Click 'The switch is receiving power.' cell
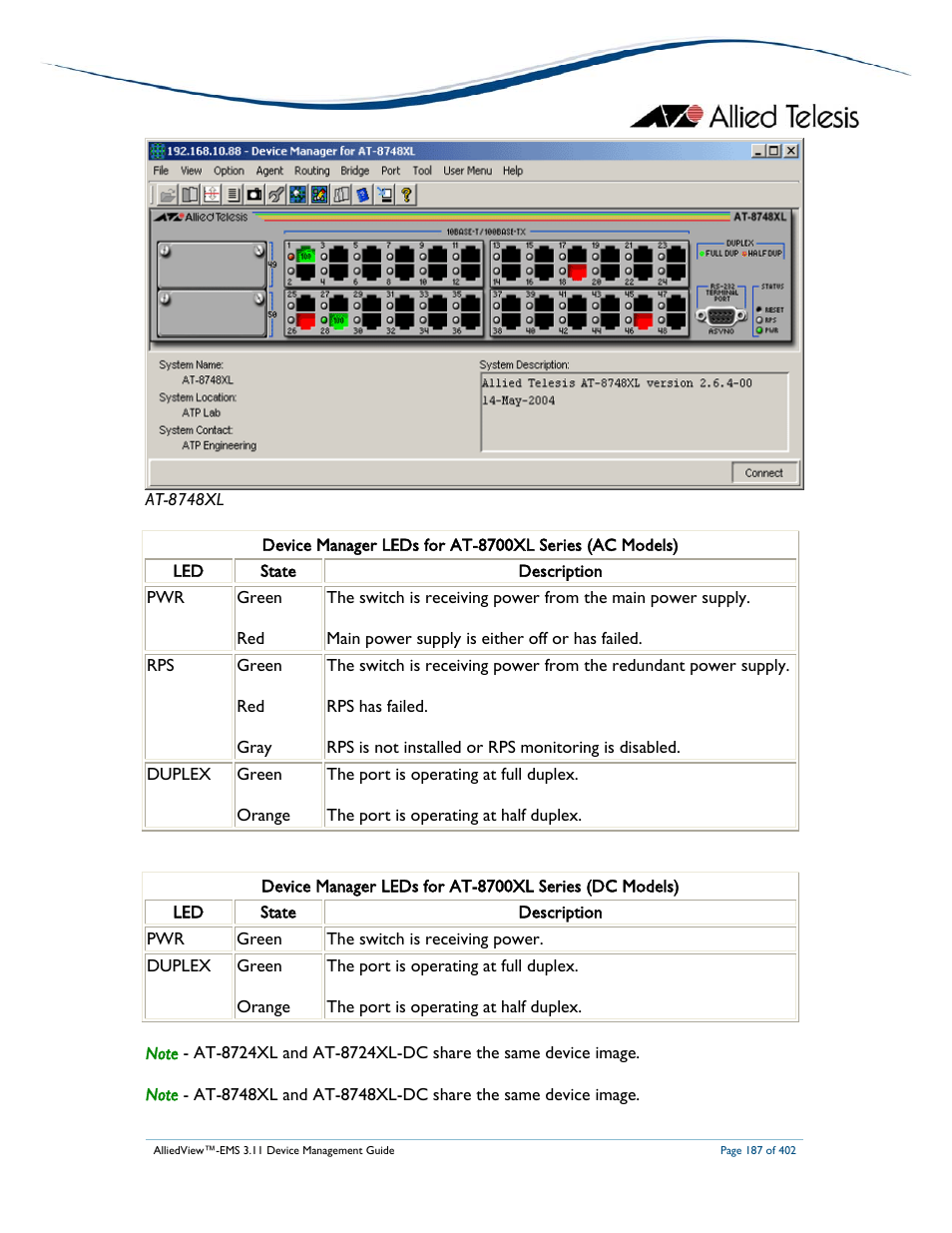 point(435,939)
